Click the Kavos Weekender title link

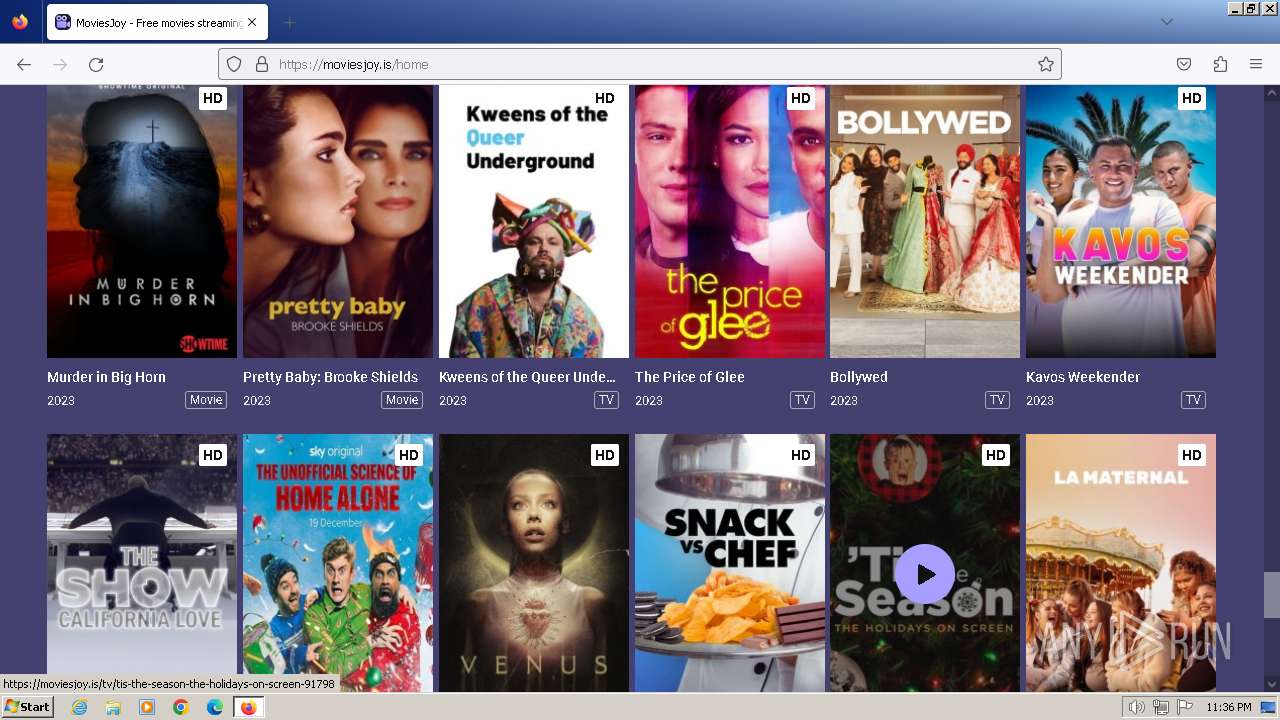point(1083,377)
